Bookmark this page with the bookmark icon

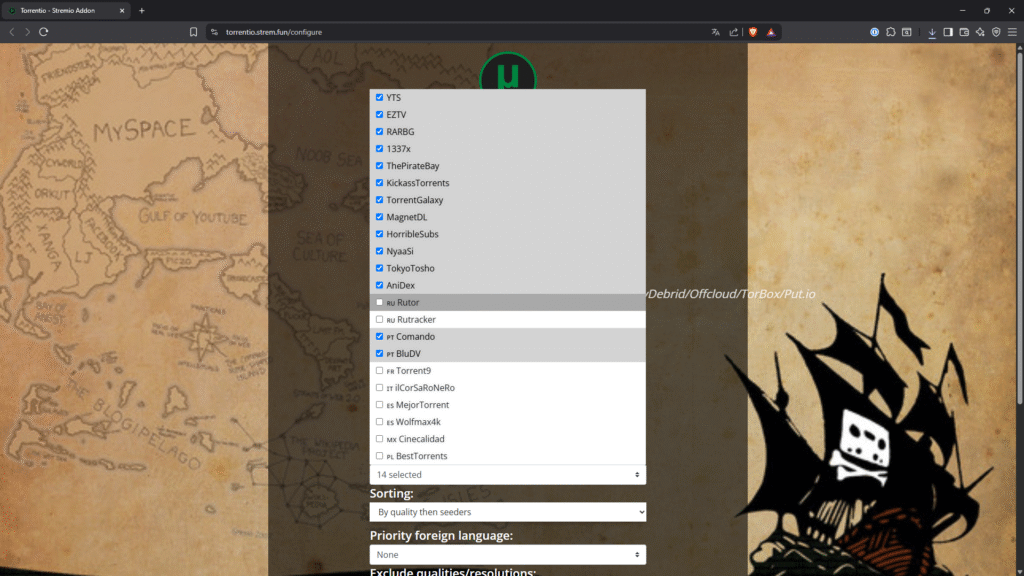193,32
